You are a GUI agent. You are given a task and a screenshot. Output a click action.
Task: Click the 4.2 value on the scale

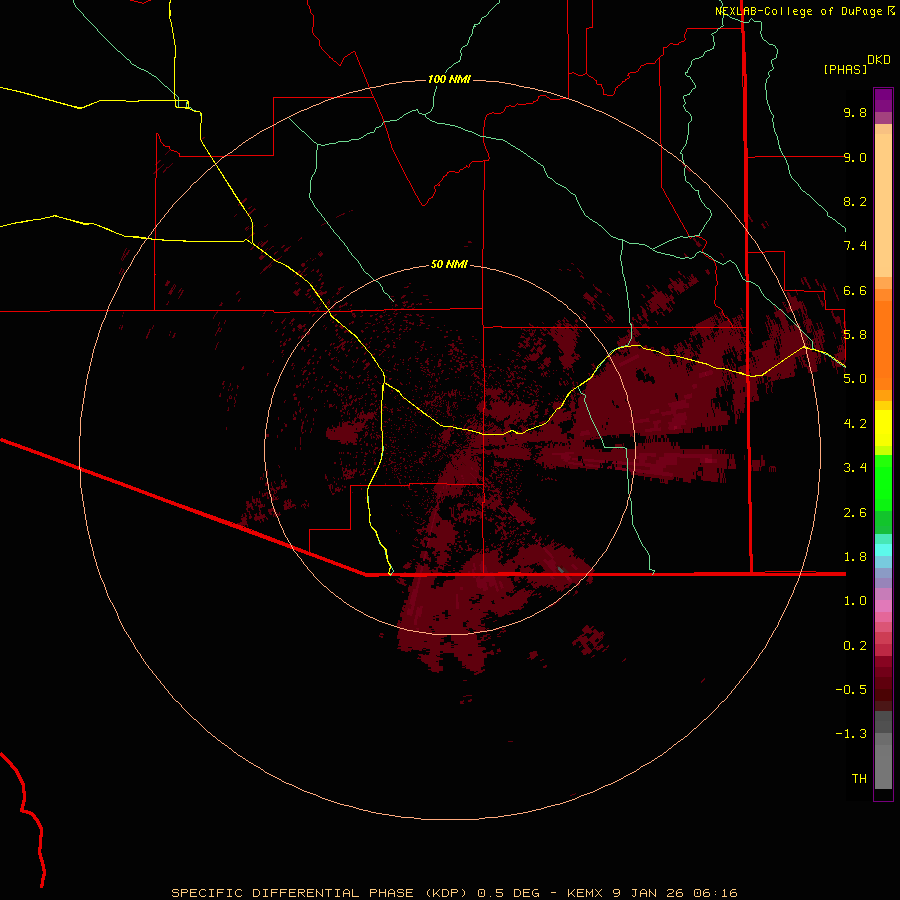855,424
